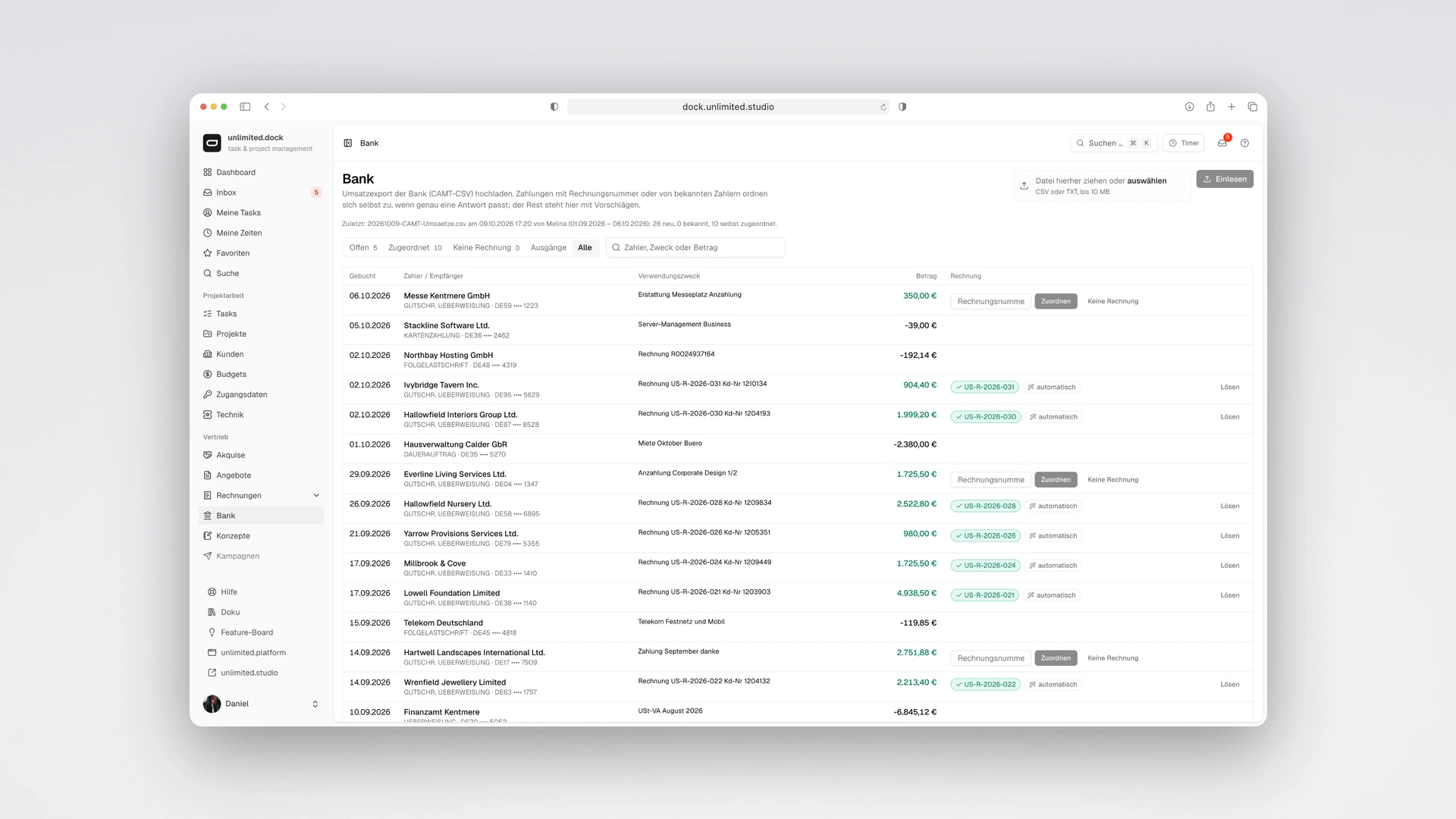Open Akquise in the sidebar

coord(262,455)
